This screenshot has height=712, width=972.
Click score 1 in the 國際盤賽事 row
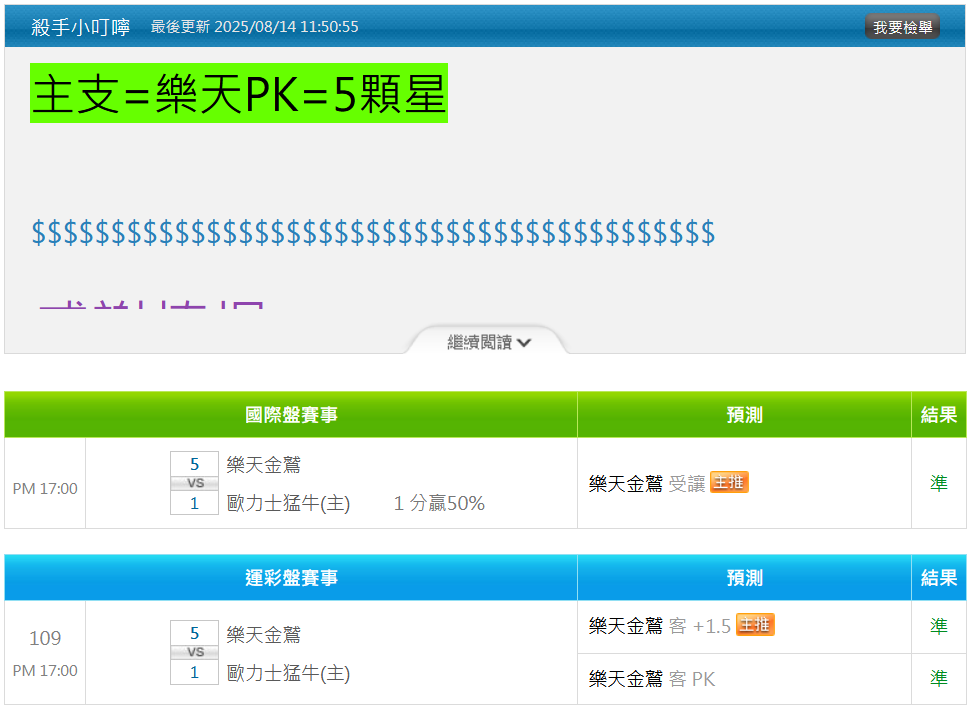click(195, 503)
